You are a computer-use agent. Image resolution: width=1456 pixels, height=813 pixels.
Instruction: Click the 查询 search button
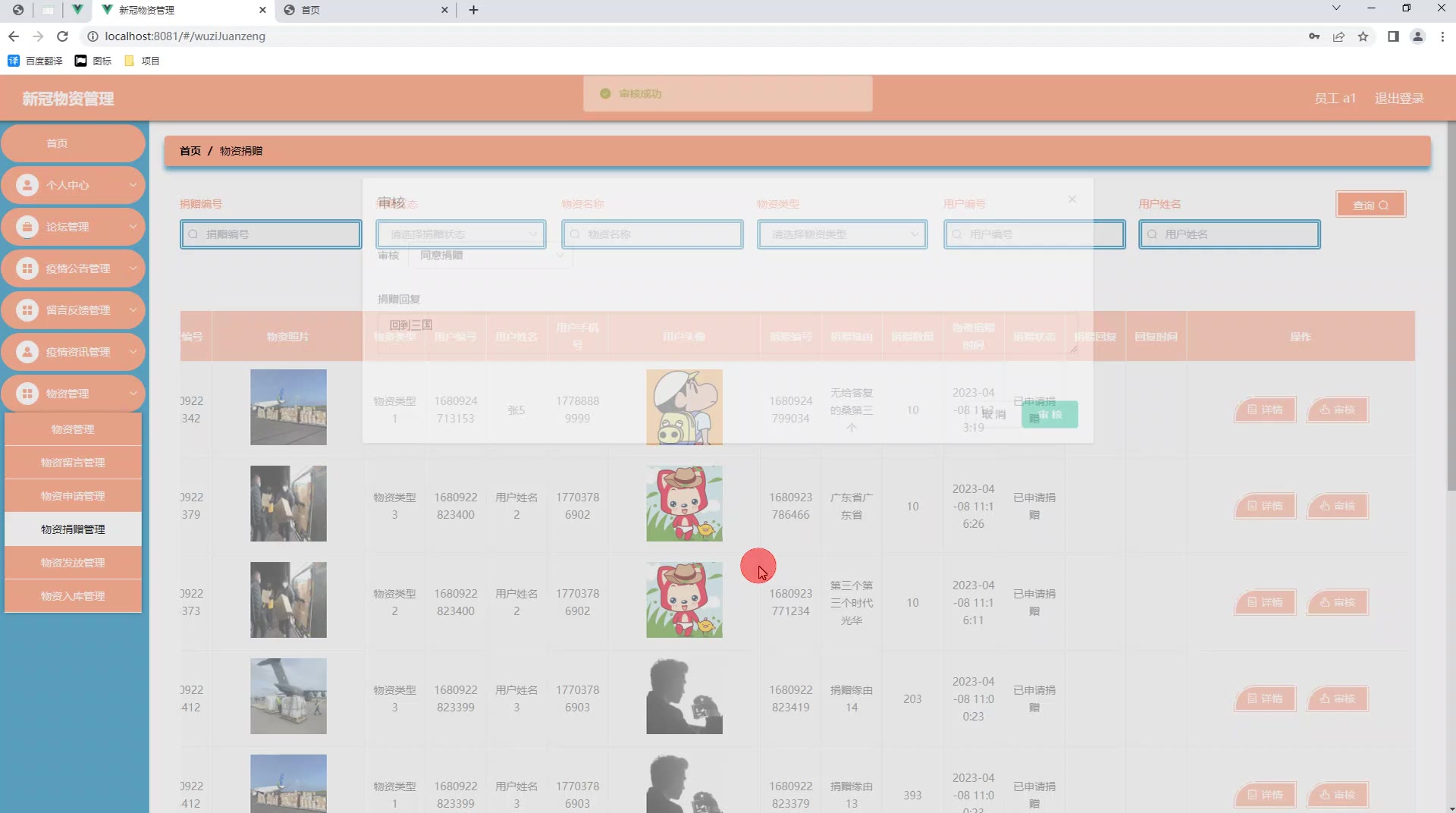[1370, 205]
